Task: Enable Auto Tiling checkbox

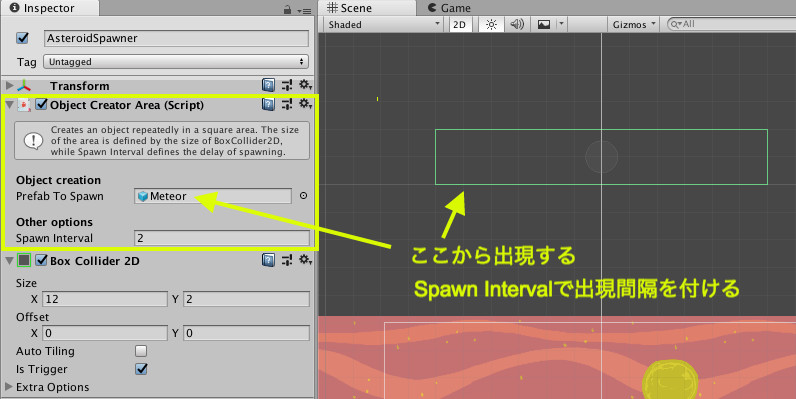Action: pos(141,351)
